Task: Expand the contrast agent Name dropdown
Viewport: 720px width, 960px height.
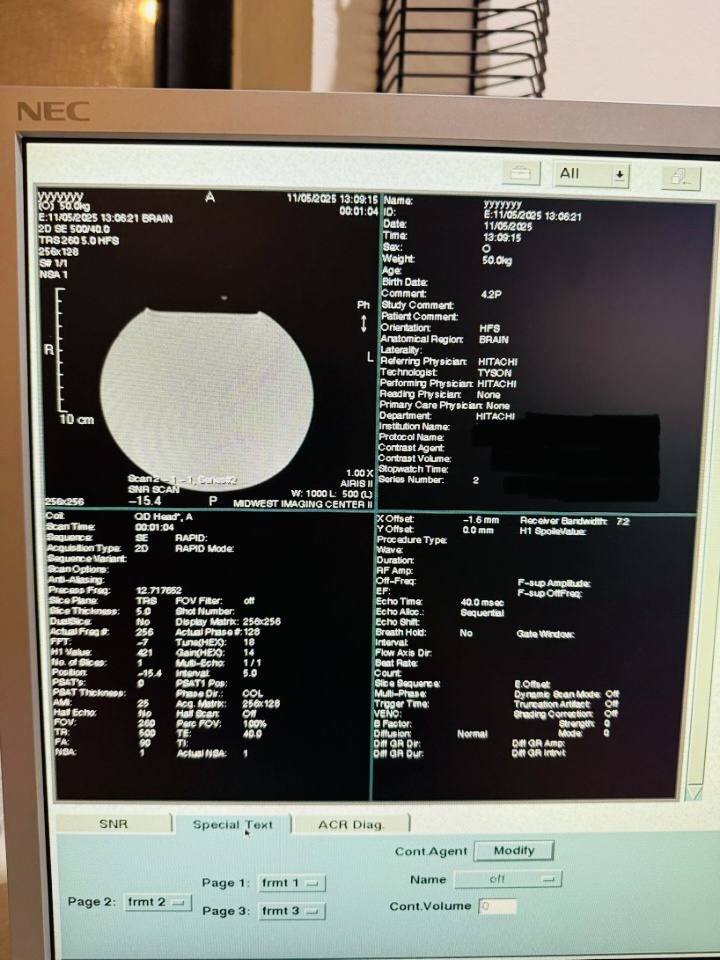Action: [507, 879]
